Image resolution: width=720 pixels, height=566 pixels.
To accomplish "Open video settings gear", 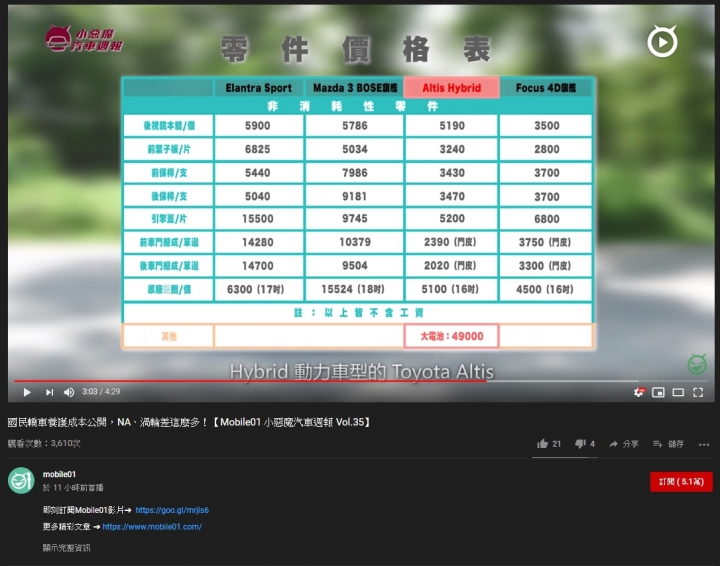I will [639, 392].
